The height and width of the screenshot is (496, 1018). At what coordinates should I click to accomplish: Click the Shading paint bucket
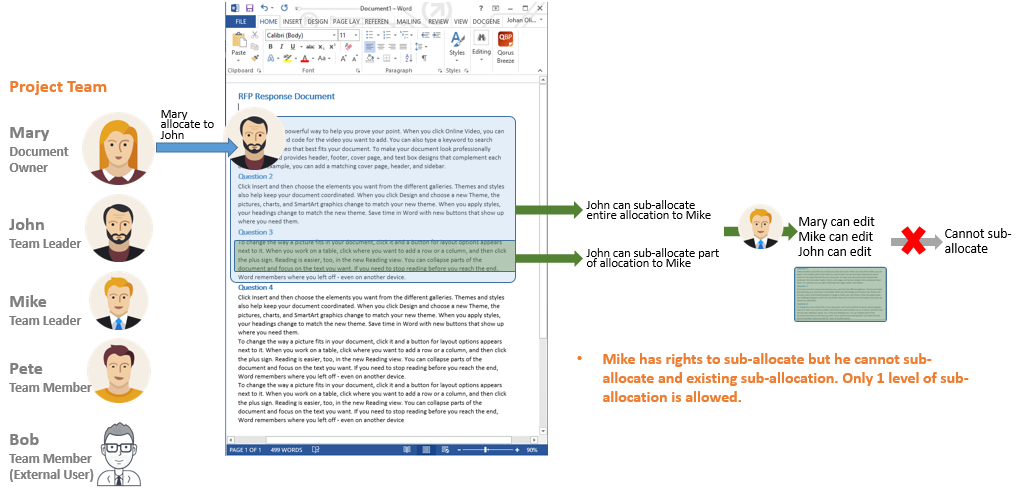369,58
